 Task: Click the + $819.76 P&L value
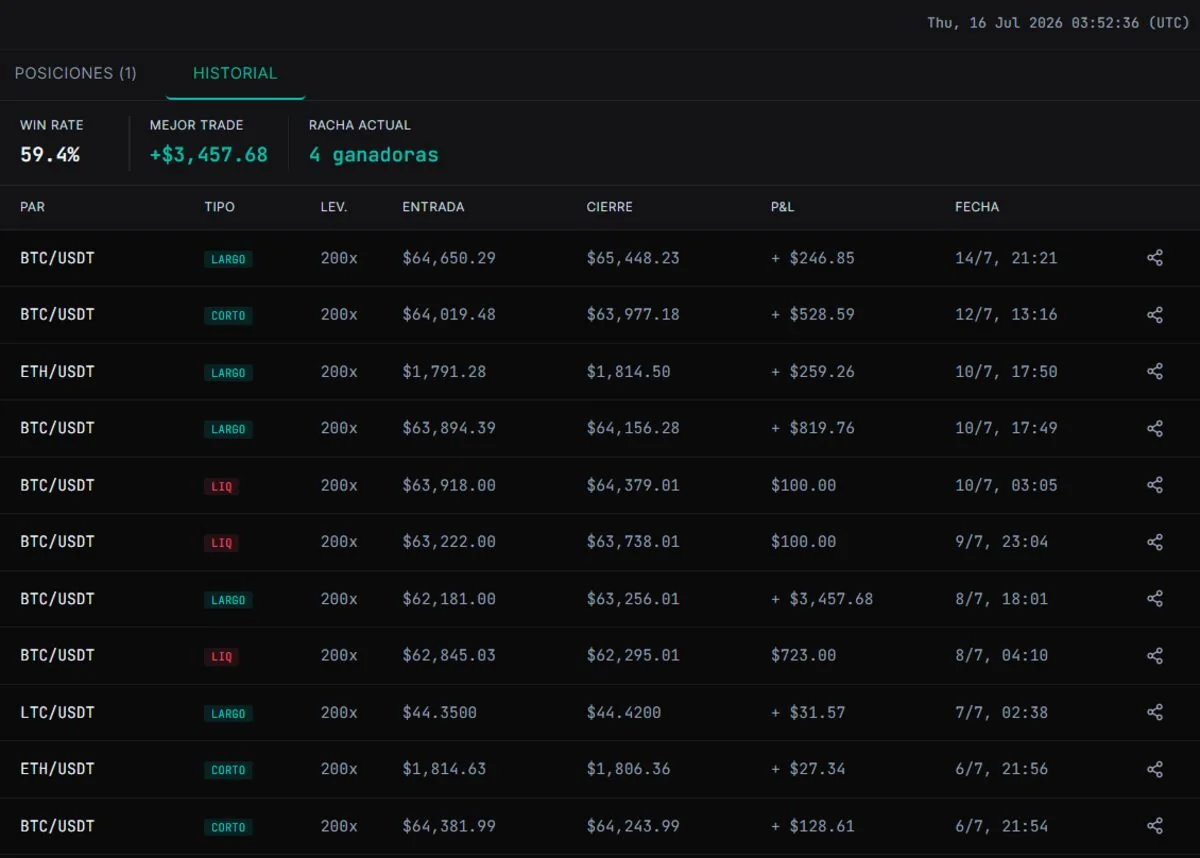point(813,428)
